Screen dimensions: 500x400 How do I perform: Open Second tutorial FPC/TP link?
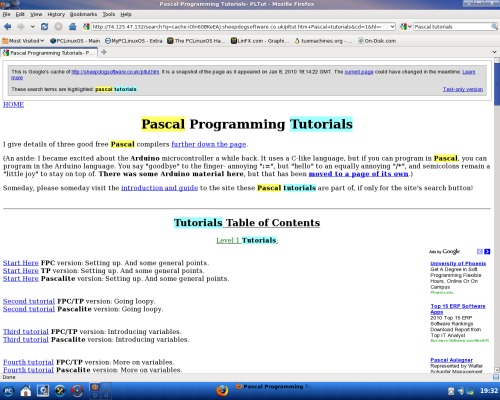click(29, 301)
